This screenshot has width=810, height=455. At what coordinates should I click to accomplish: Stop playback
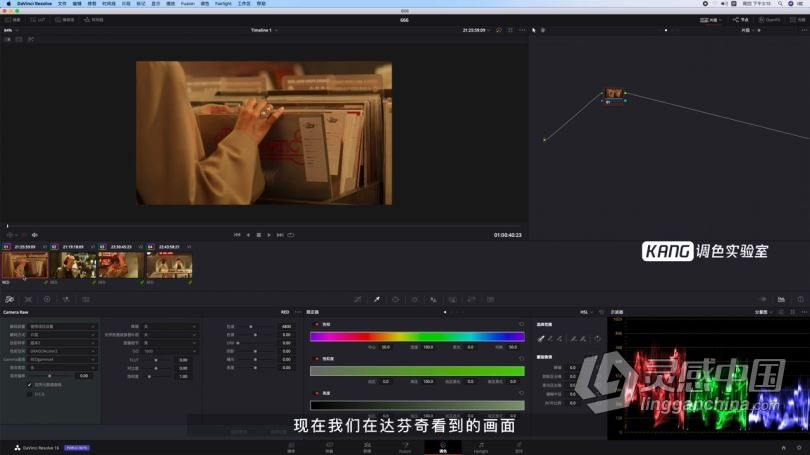259,235
